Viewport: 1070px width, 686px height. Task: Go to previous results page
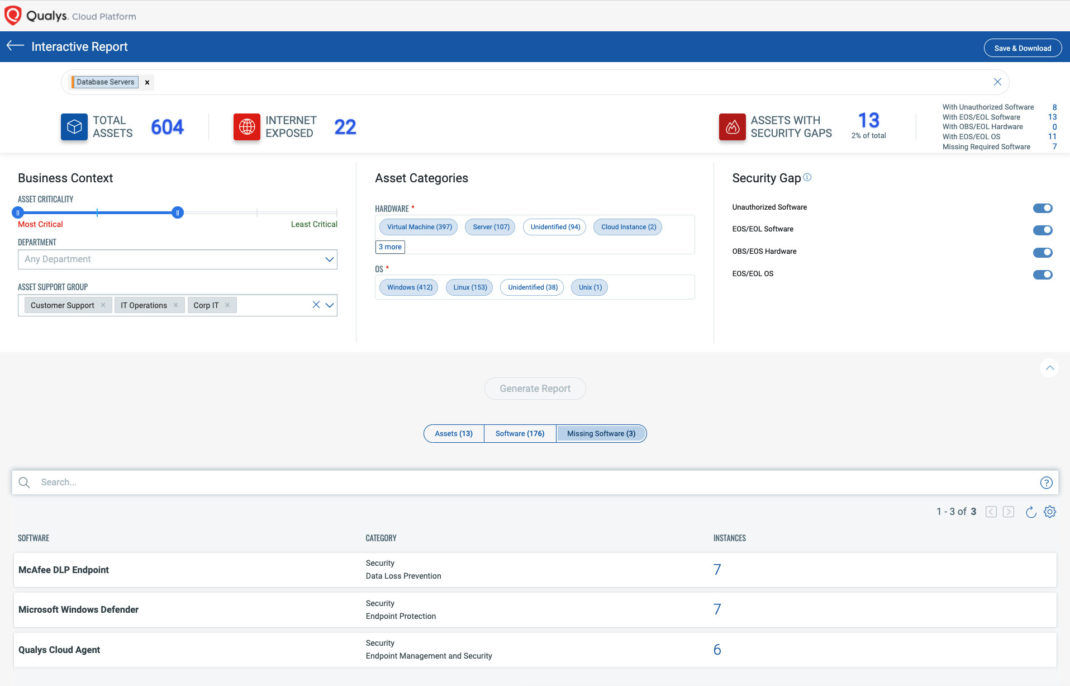tap(991, 512)
